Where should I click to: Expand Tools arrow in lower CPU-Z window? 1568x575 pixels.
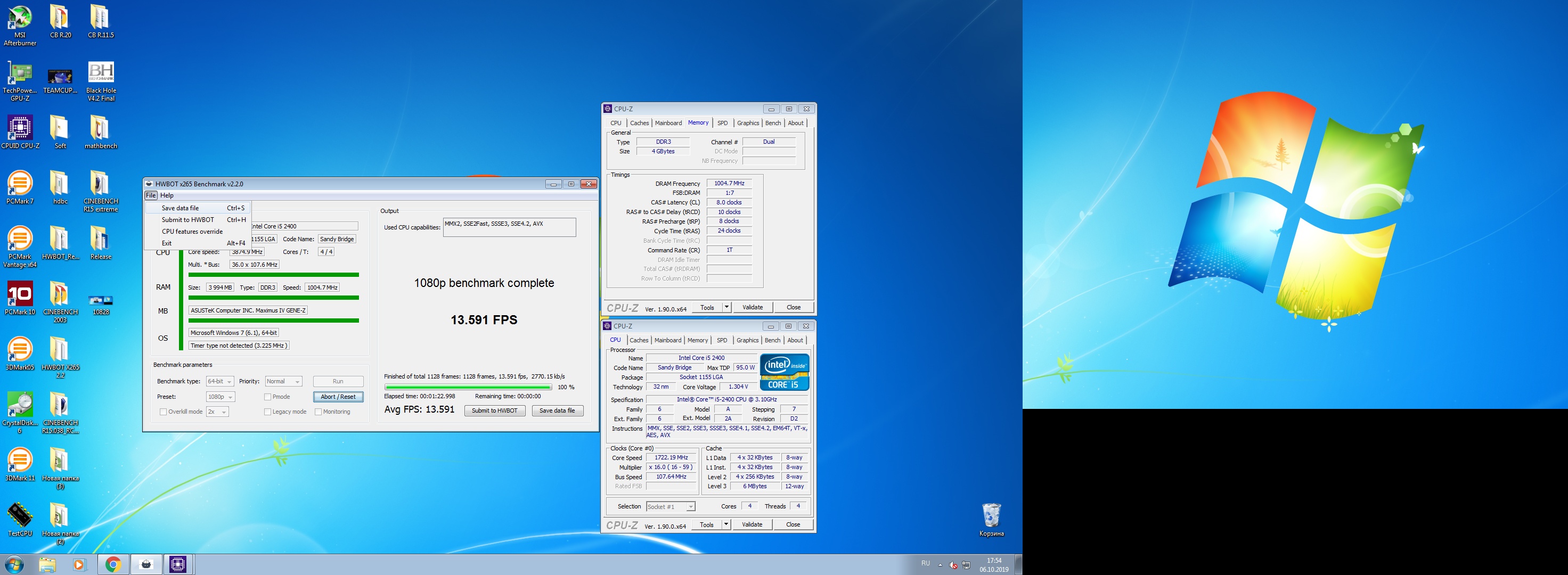pyautogui.click(x=725, y=524)
